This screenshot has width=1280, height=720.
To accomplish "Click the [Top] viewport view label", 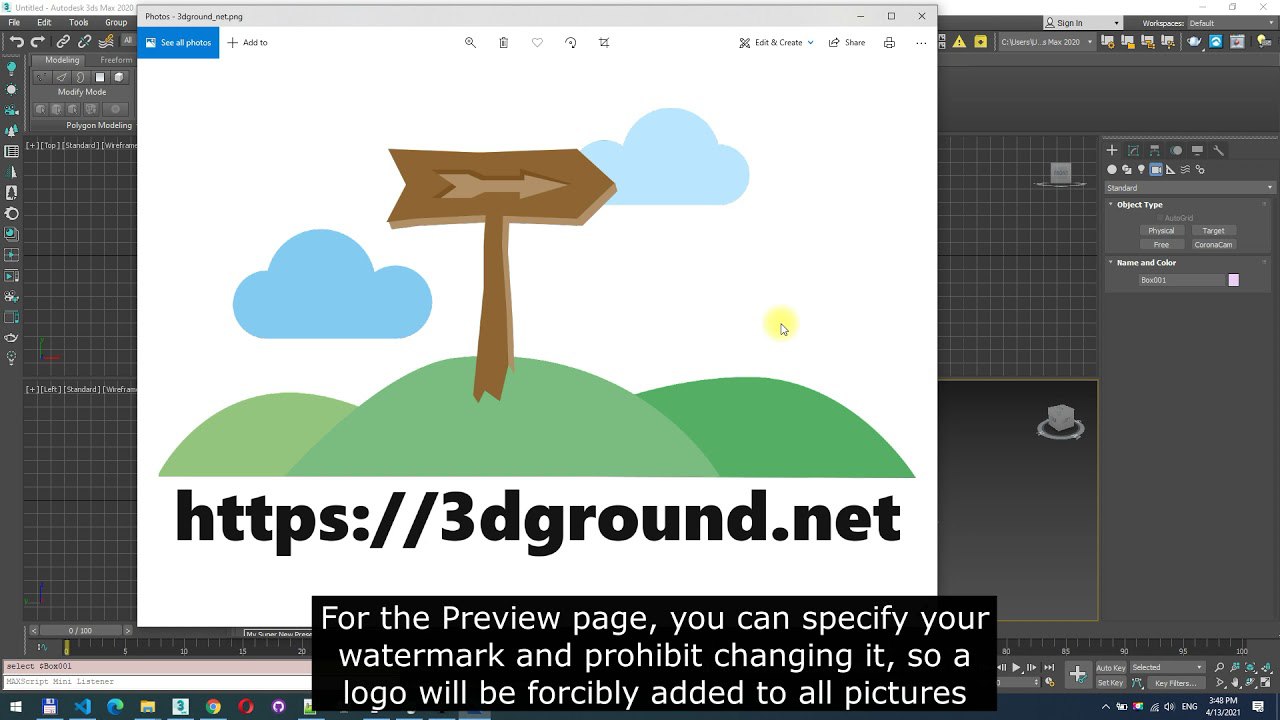I will 49,146.
